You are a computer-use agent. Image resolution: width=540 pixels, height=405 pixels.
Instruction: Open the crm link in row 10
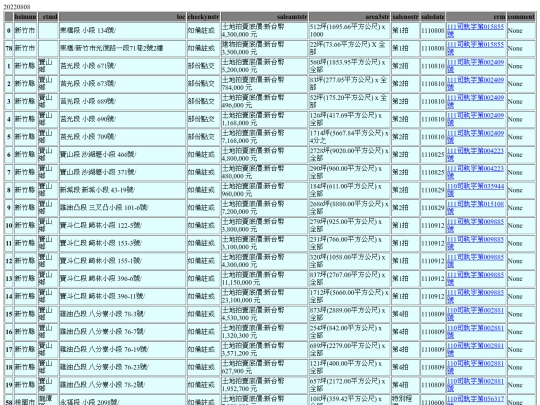475,225
